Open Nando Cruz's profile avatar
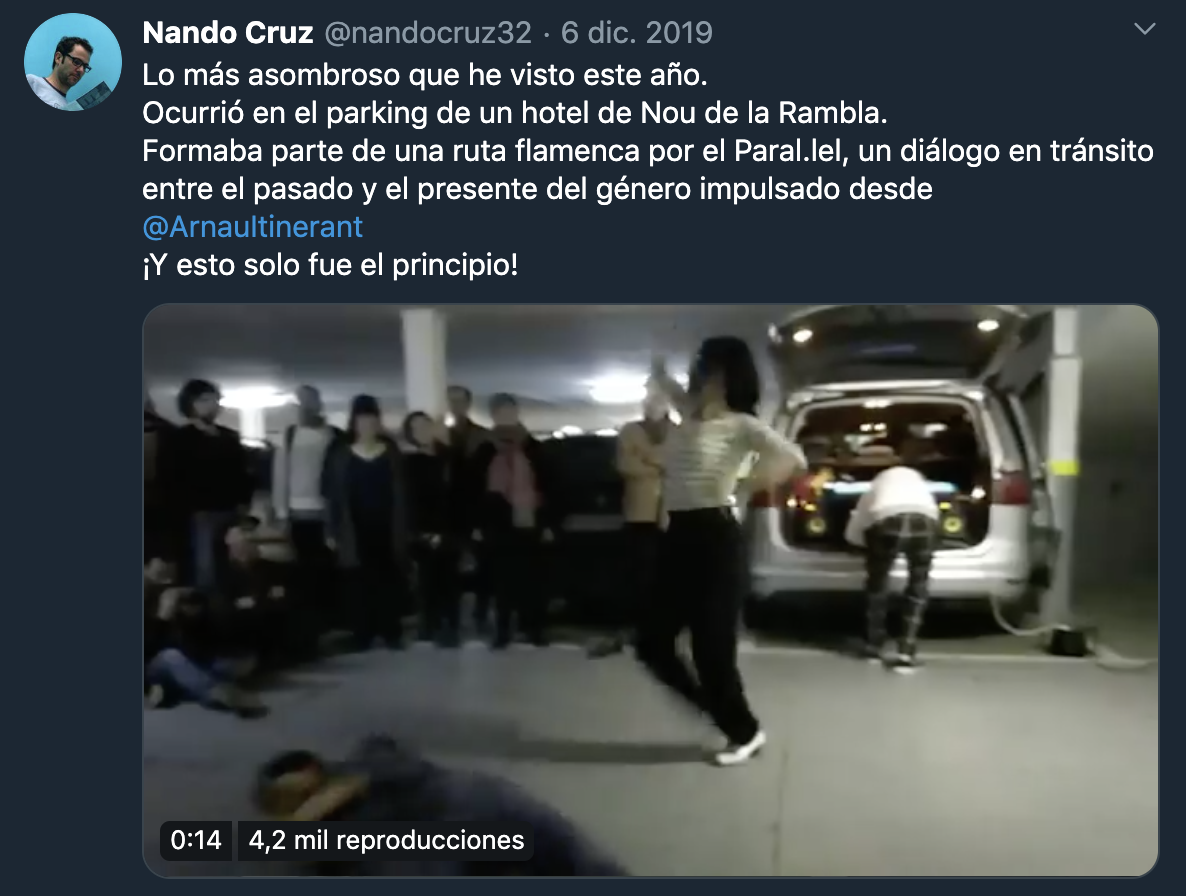 pos(73,62)
